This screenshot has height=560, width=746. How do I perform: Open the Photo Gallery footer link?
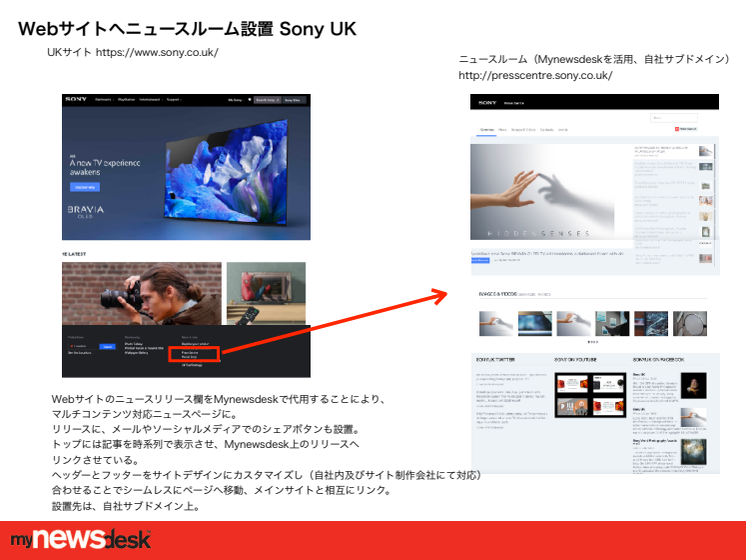(x=134, y=344)
